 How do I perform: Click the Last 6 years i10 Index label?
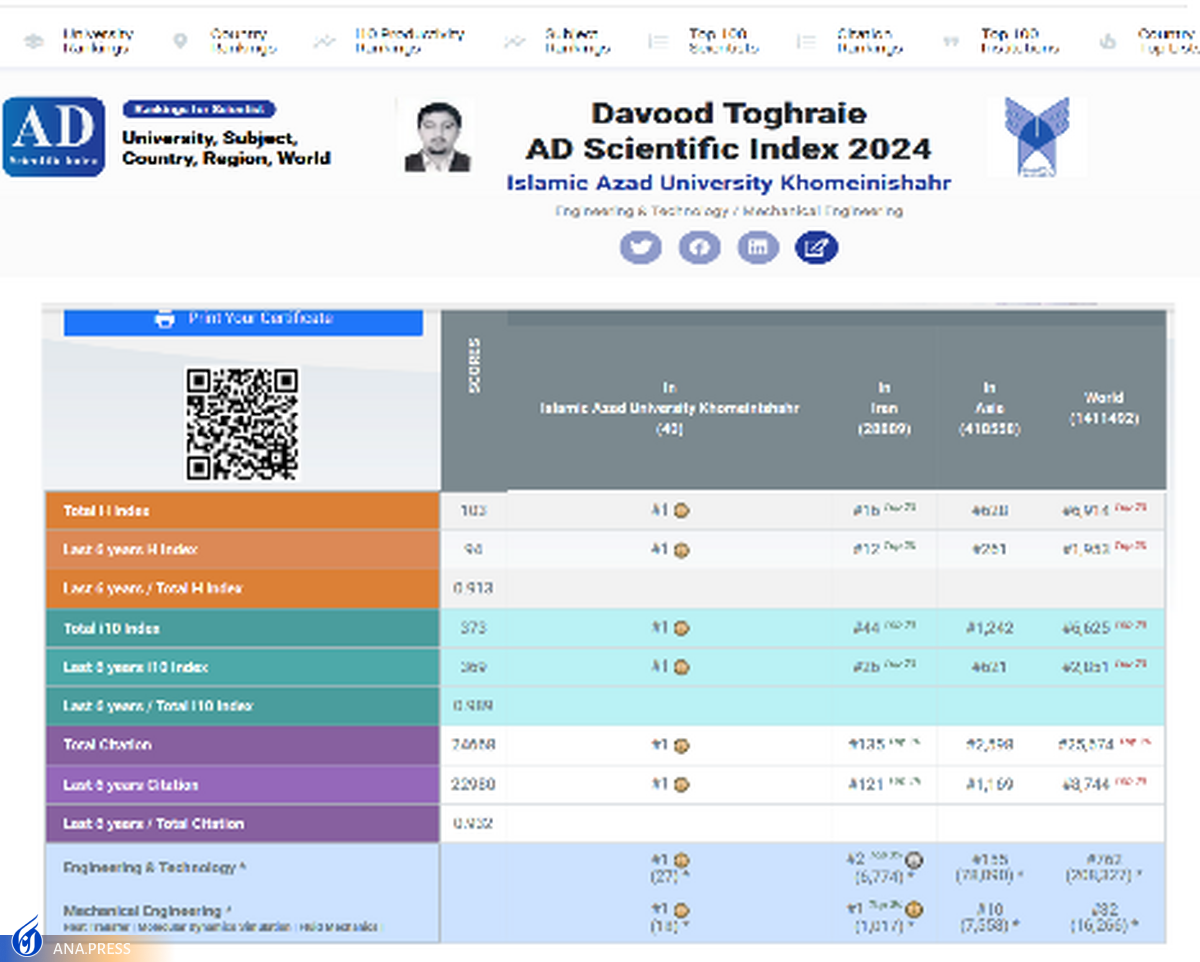coord(136,667)
